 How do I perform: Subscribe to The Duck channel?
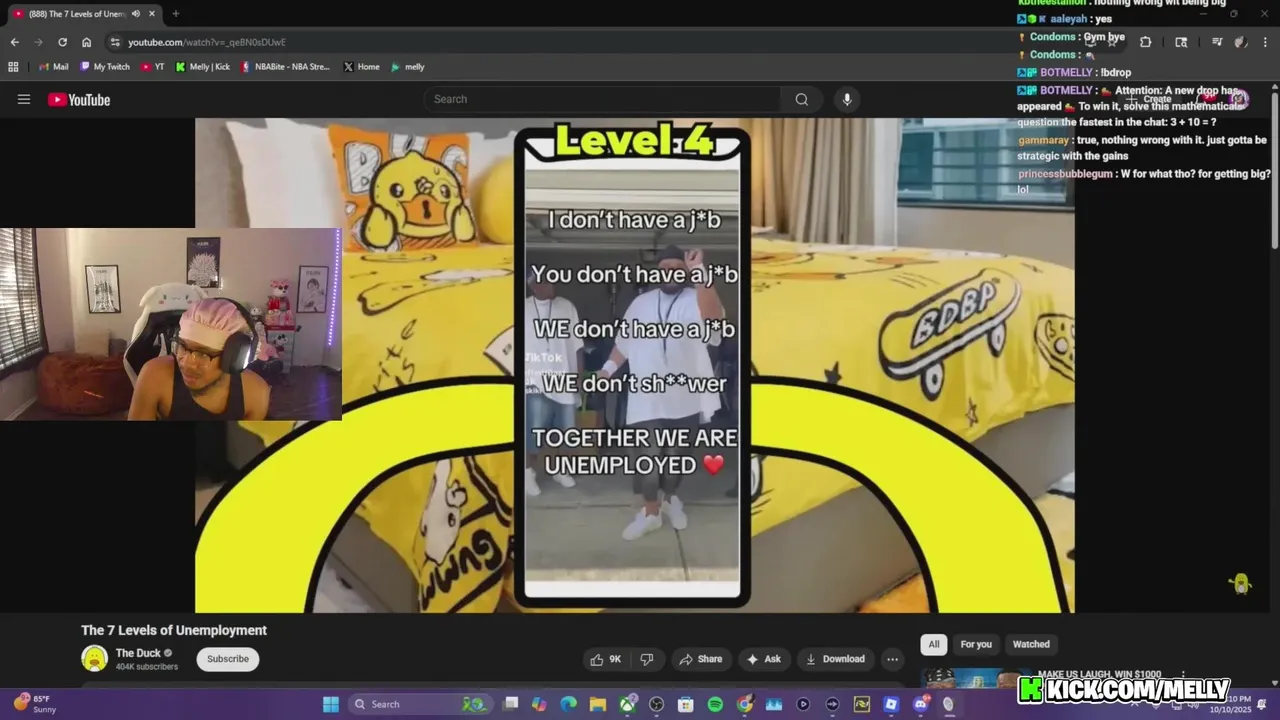pyautogui.click(x=228, y=659)
